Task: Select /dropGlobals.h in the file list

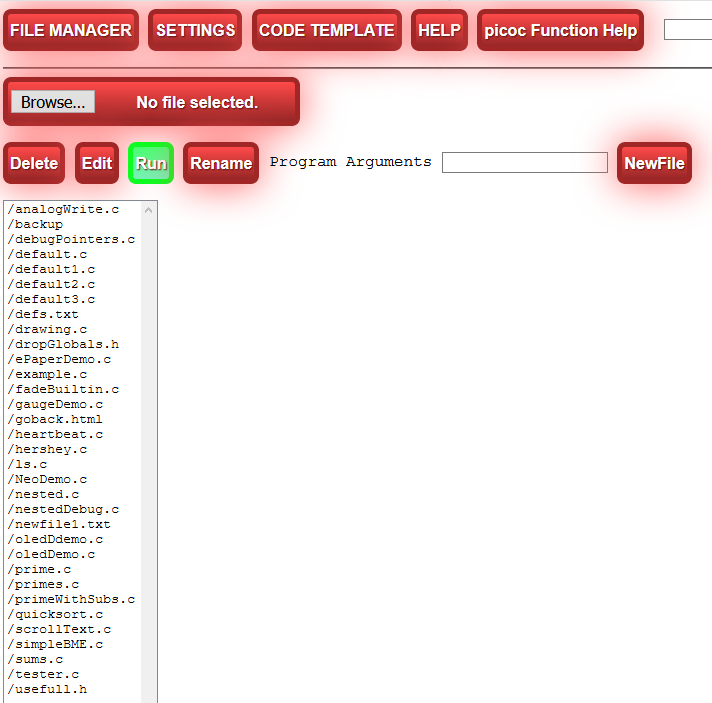Action: [x=73, y=344]
